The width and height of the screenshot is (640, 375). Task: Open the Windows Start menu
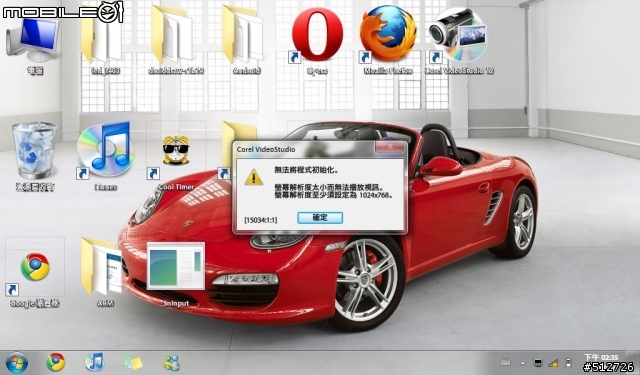(x=16, y=363)
